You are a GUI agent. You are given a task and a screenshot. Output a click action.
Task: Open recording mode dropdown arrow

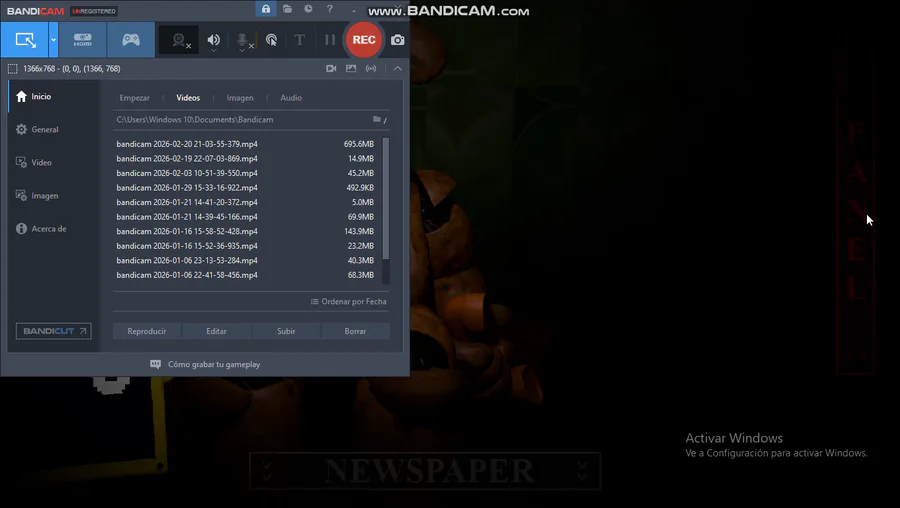(x=53, y=40)
